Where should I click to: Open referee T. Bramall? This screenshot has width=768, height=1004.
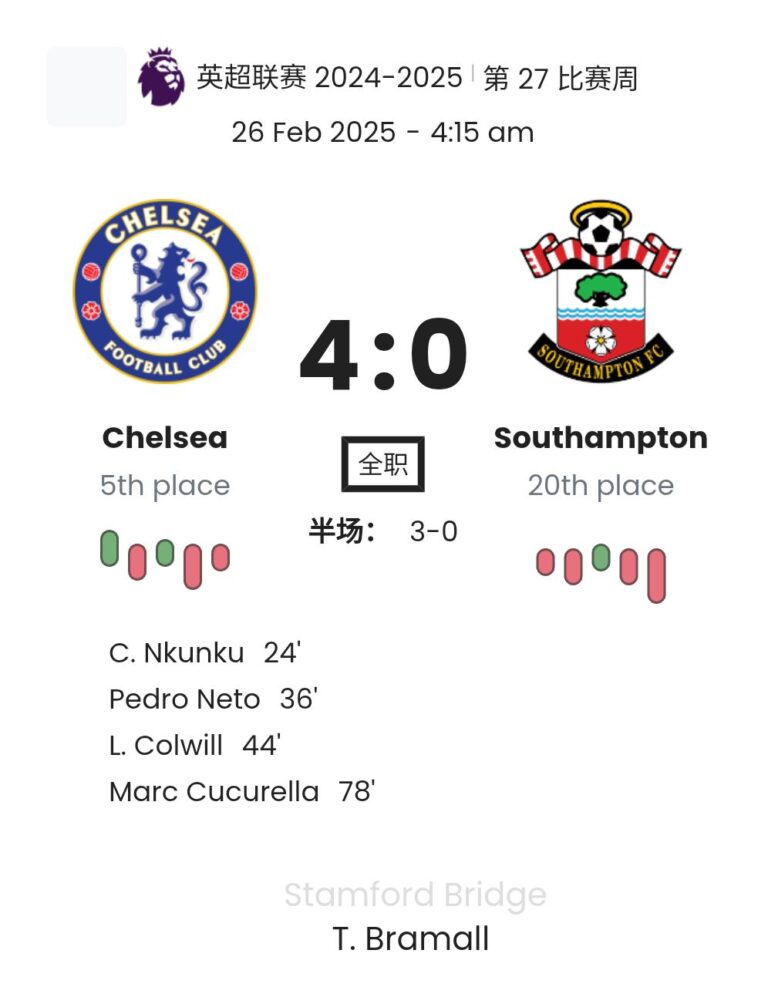click(411, 939)
